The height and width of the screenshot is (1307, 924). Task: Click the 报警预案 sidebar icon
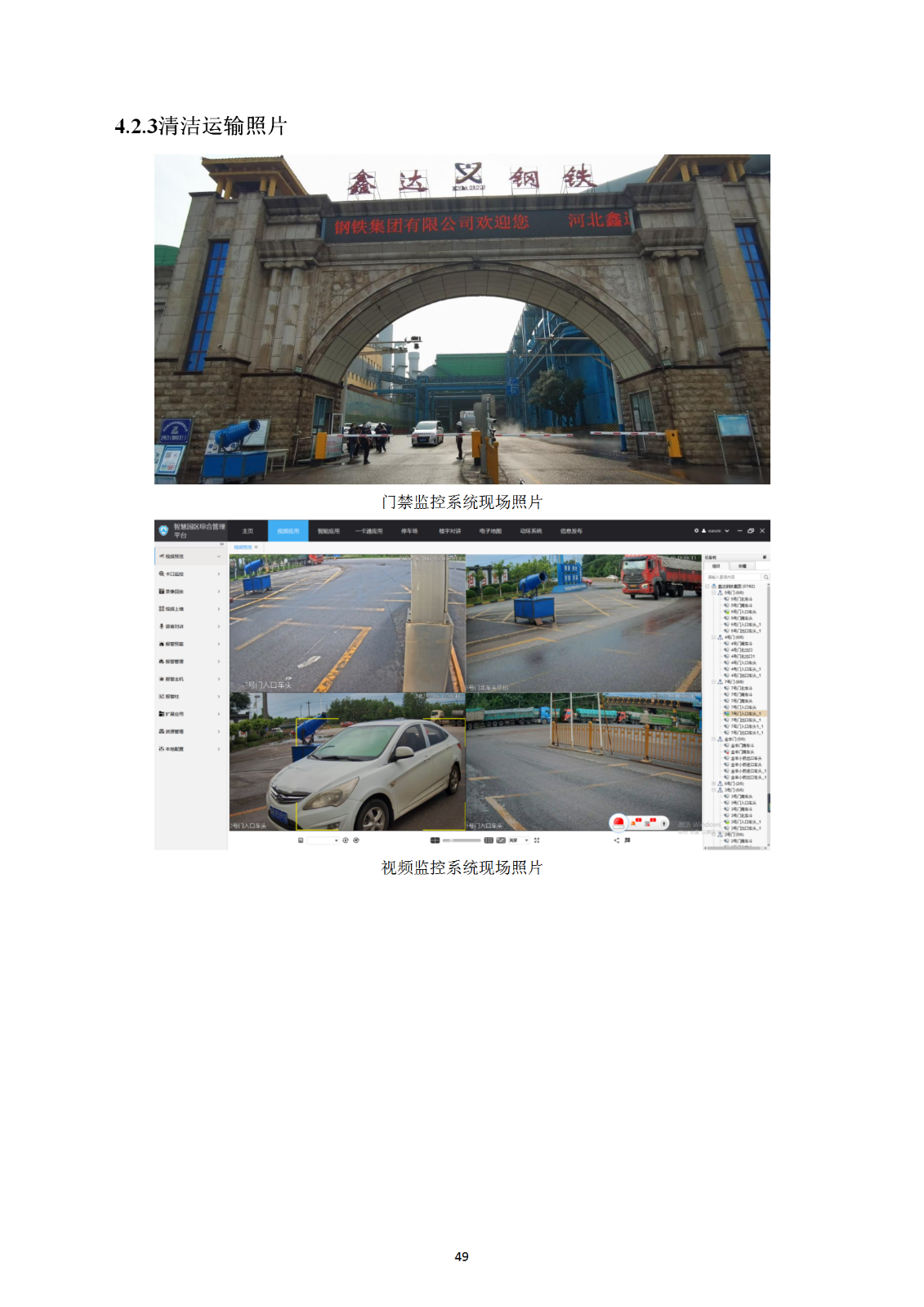[162, 644]
